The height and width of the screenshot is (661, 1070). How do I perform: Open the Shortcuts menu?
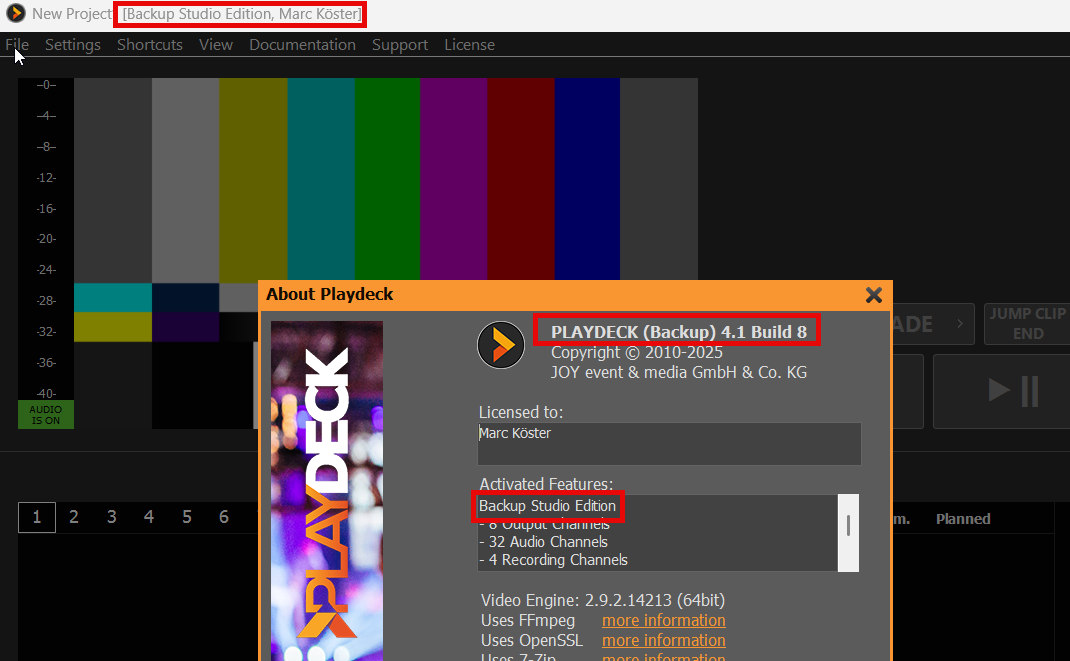(150, 44)
